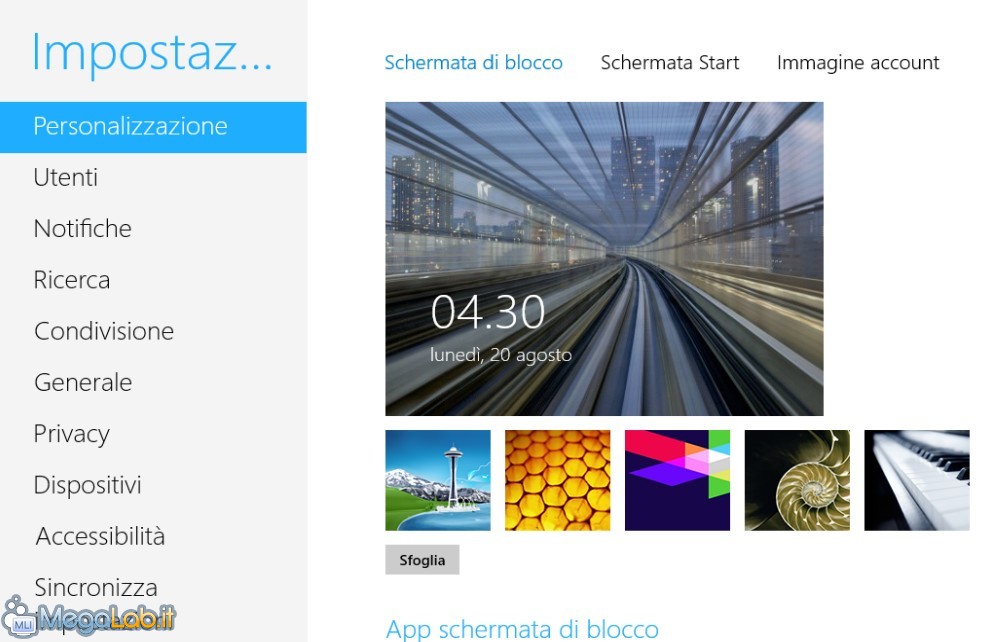Select the Schermata di blocco tab
982x642 pixels.
tap(473, 63)
